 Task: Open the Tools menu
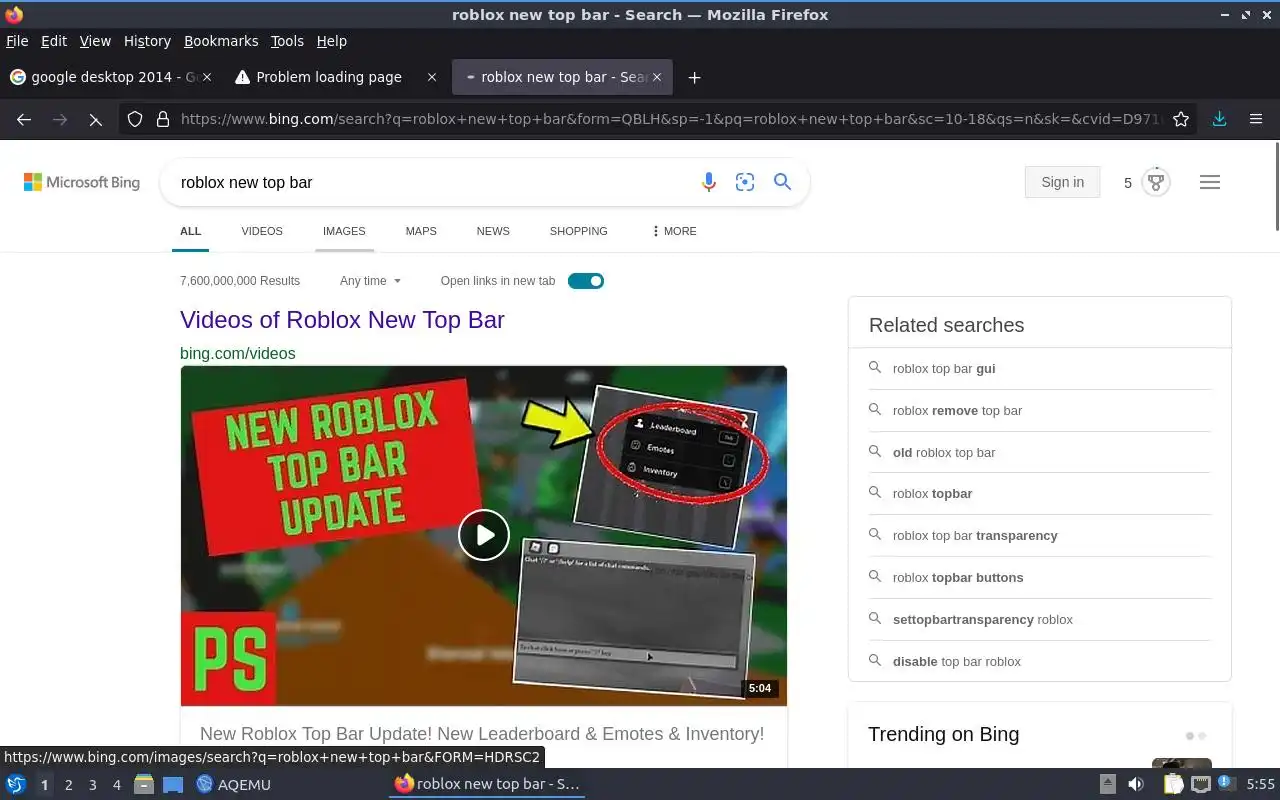click(x=287, y=41)
